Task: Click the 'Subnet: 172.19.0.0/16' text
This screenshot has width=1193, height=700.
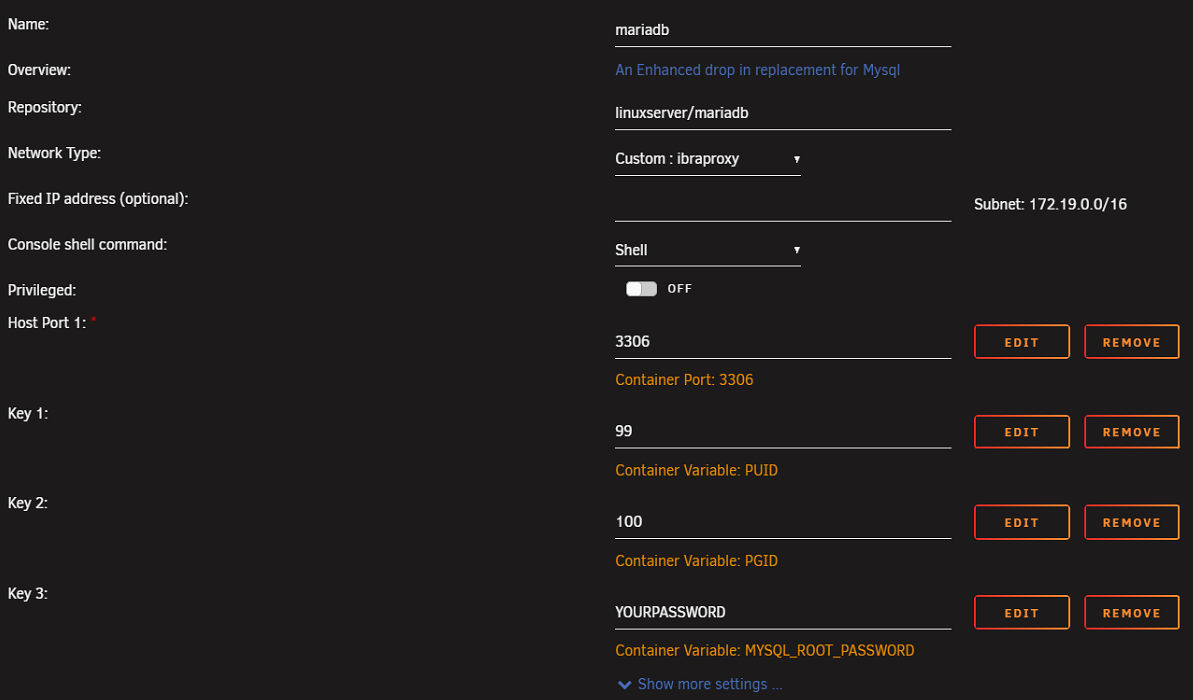Action: click(1050, 204)
